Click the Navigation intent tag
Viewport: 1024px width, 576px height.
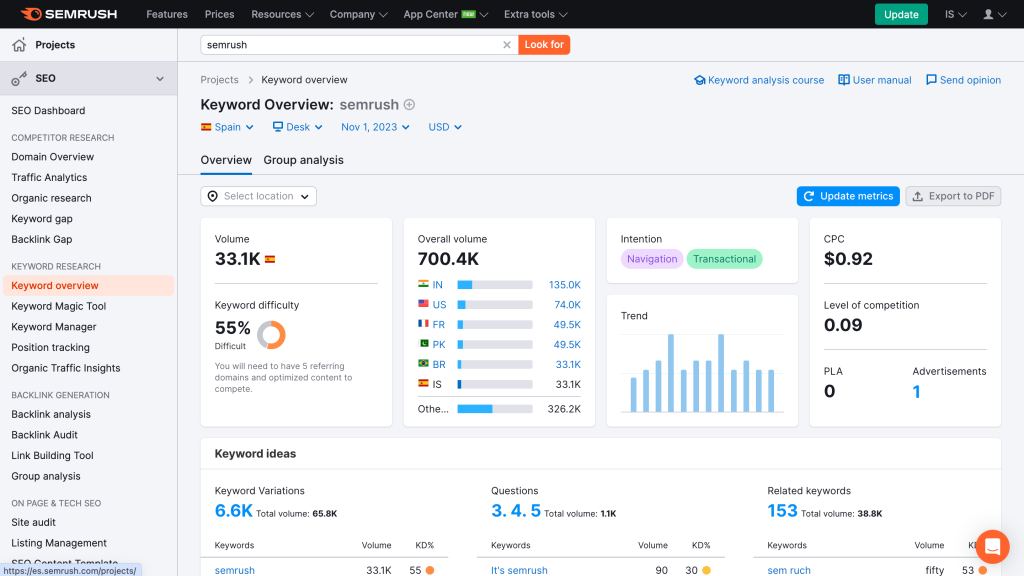652,259
